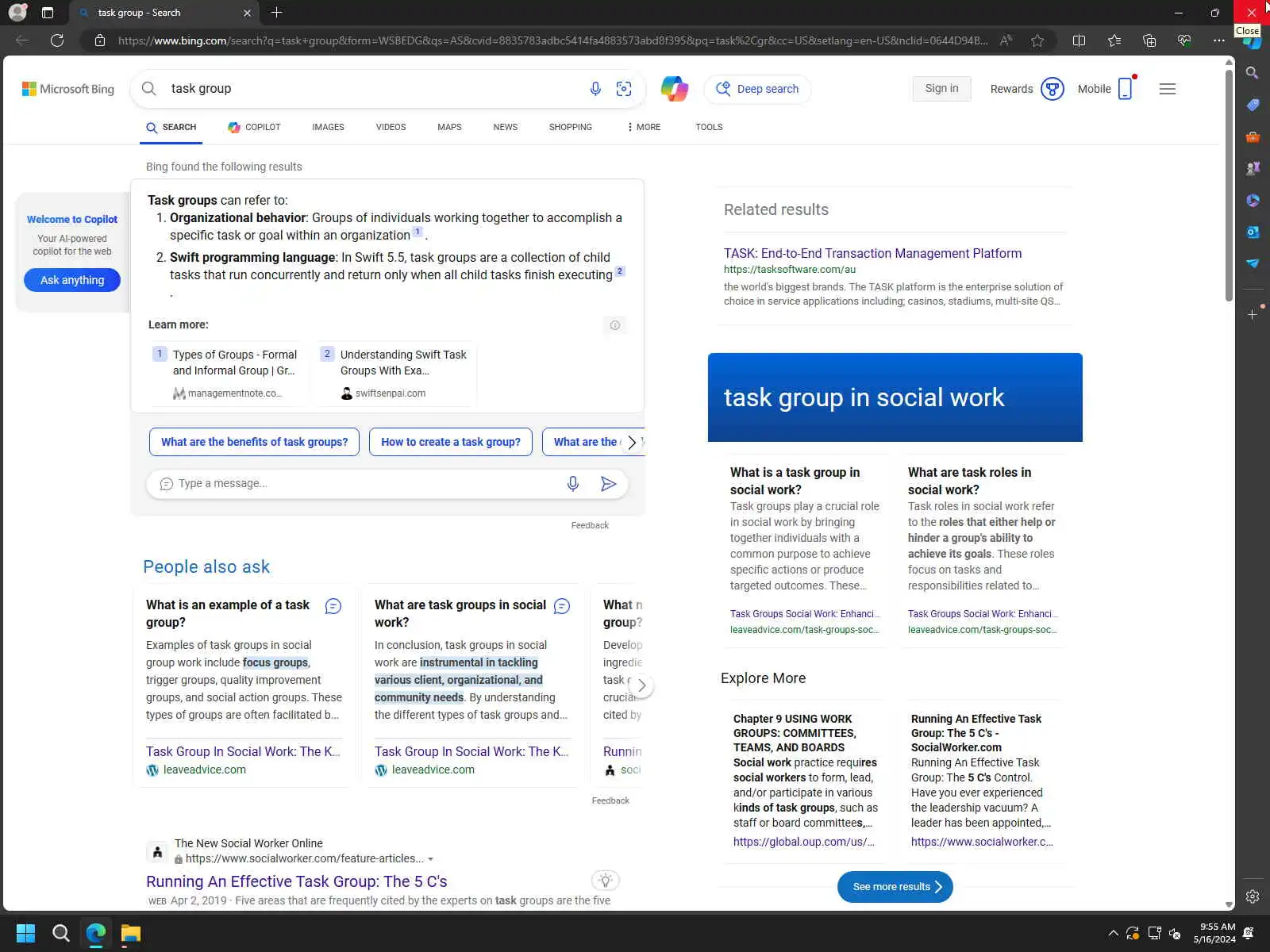Show hidden system tray icons
The image size is (1270, 952).
tap(1113, 933)
